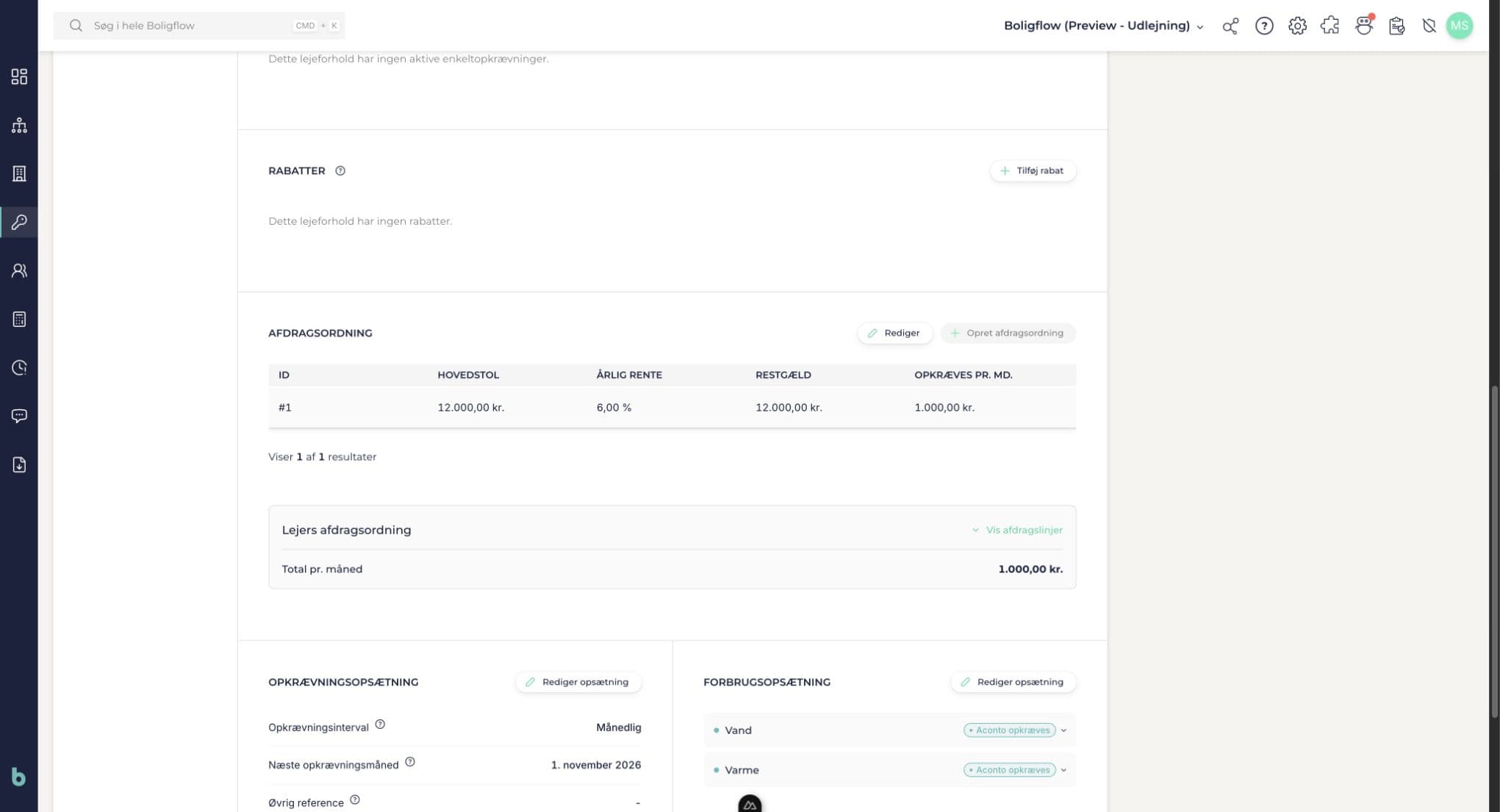This screenshot has height=812, width=1500.
Task: Click info icon next to Opkrævningsinterval
Action: pyautogui.click(x=380, y=725)
